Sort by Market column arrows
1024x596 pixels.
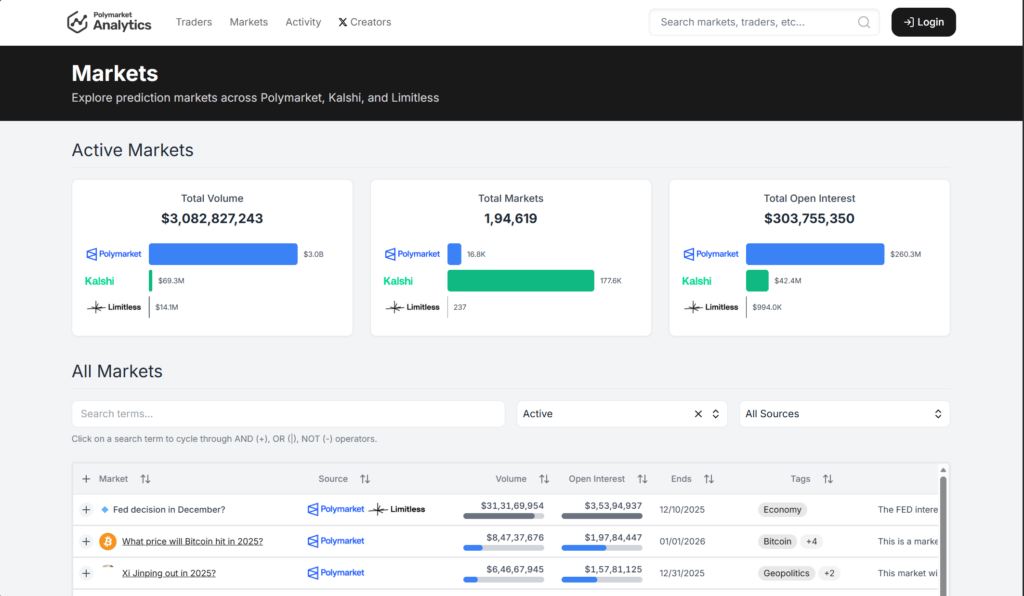pos(146,479)
